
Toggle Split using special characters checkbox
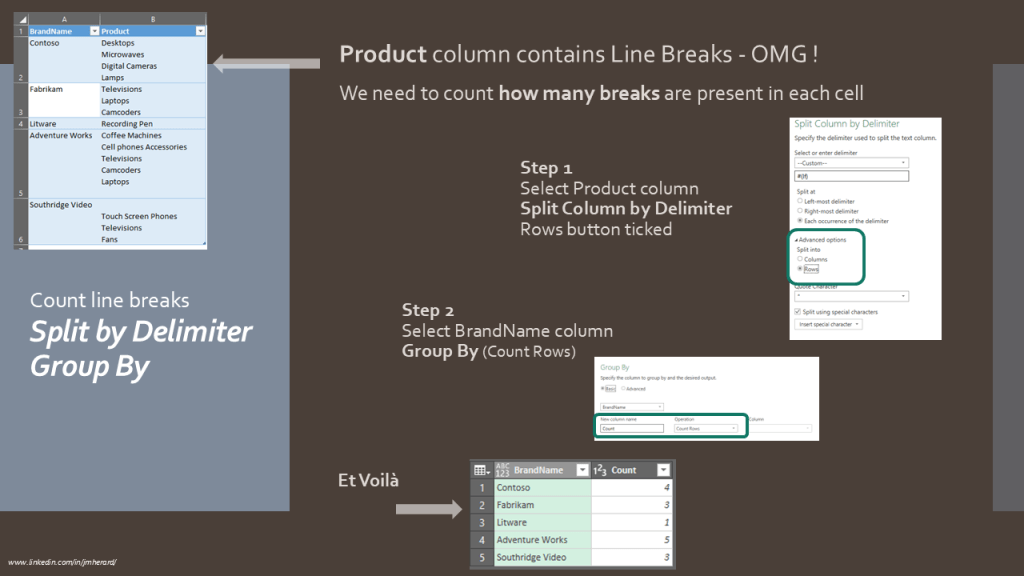click(x=799, y=312)
